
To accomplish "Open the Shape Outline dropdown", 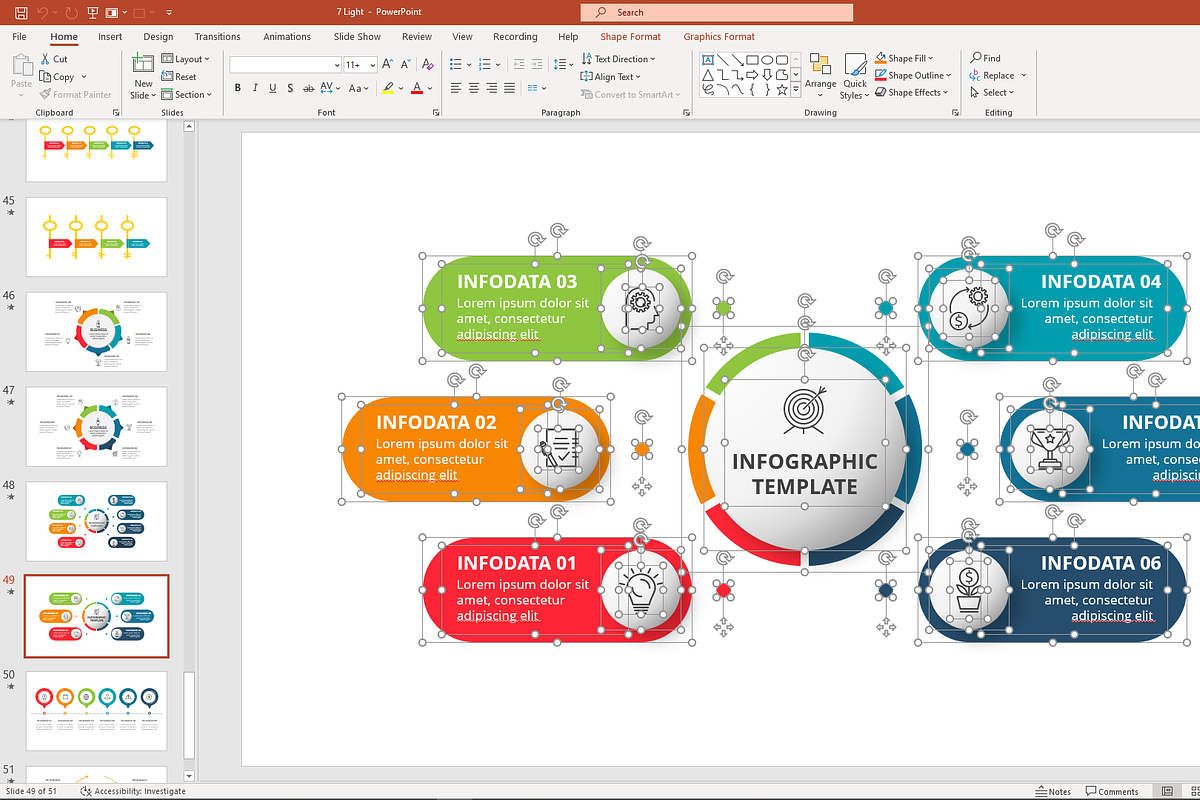I will [912, 75].
